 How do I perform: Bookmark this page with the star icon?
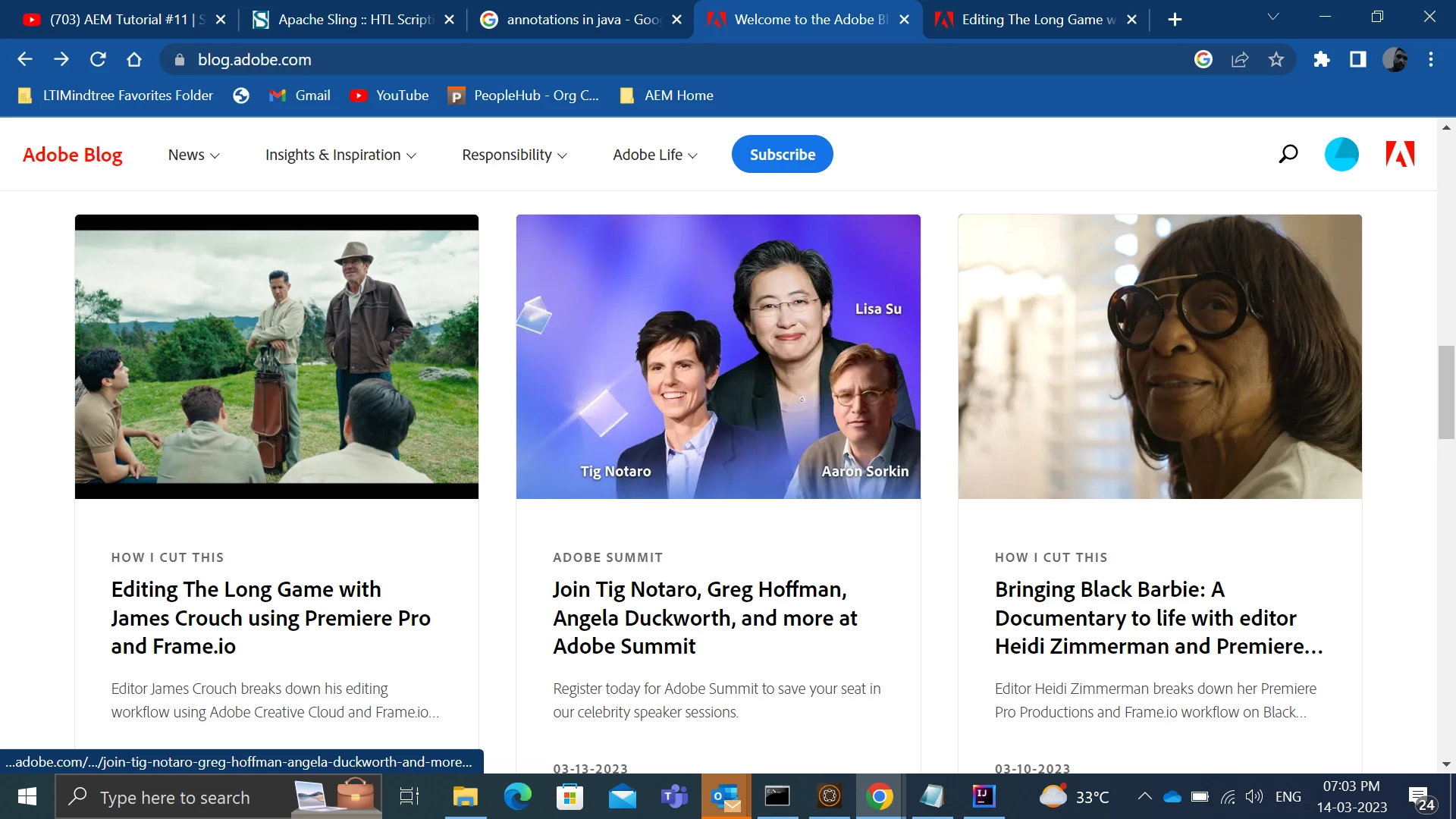click(x=1276, y=60)
